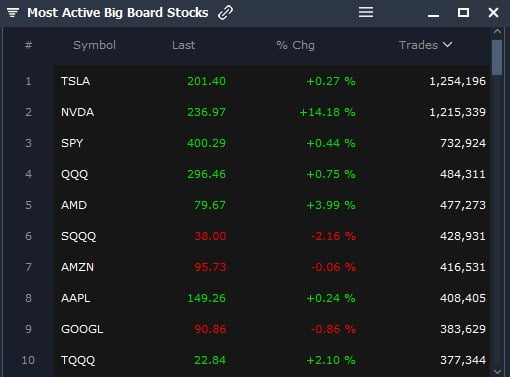
Task: Minimize the Most Active window
Action: click(433, 15)
